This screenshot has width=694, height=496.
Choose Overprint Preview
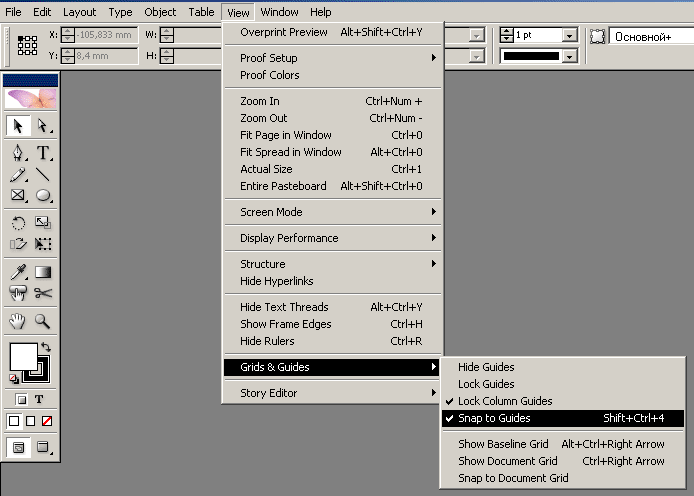pos(332,32)
